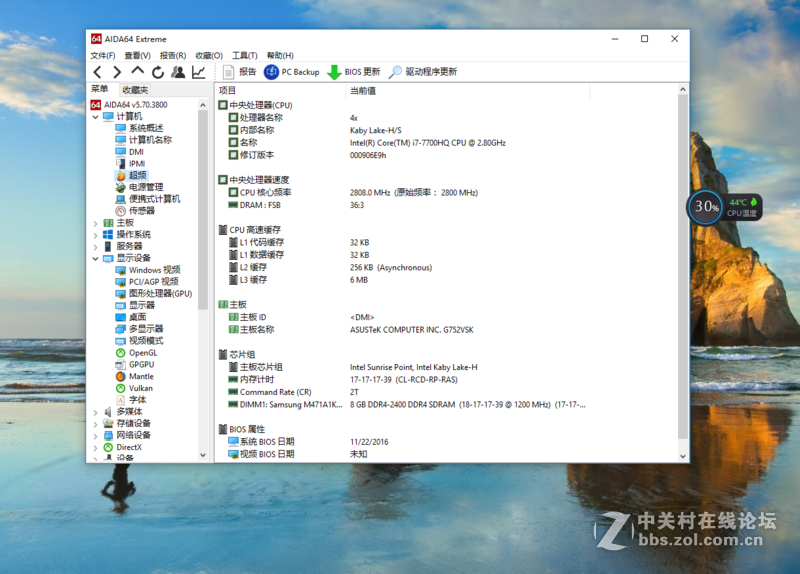The image size is (800, 574).
Task: Go forward with the right arrow toolbar icon
Action: pyautogui.click(x=117, y=72)
